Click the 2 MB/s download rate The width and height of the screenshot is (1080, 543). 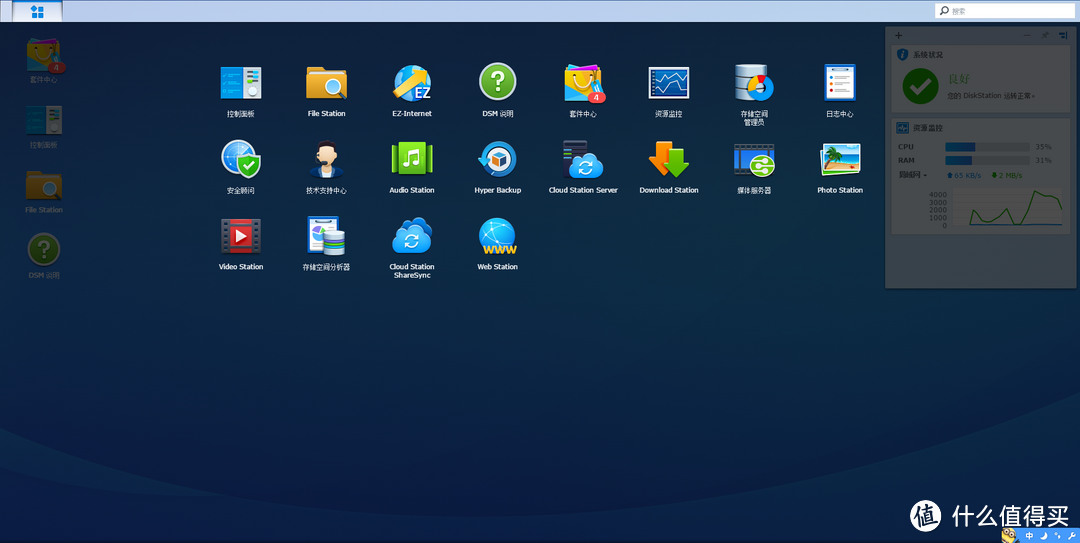click(1006, 175)
